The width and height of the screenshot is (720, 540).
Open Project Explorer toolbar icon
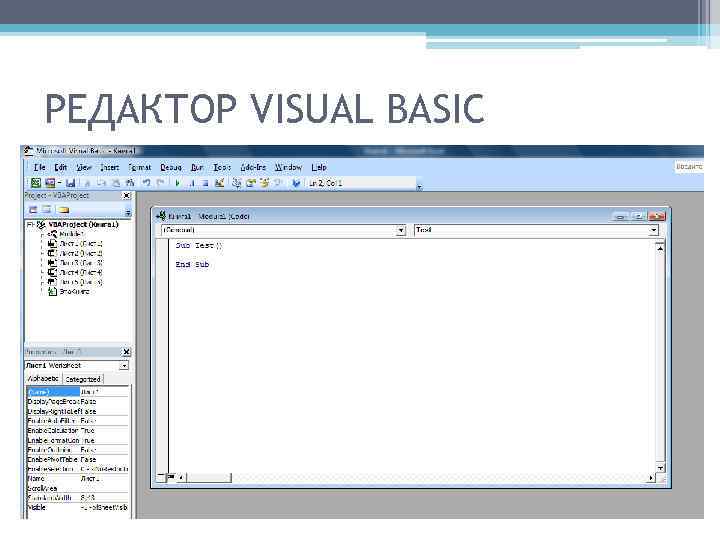click(236, 183)
